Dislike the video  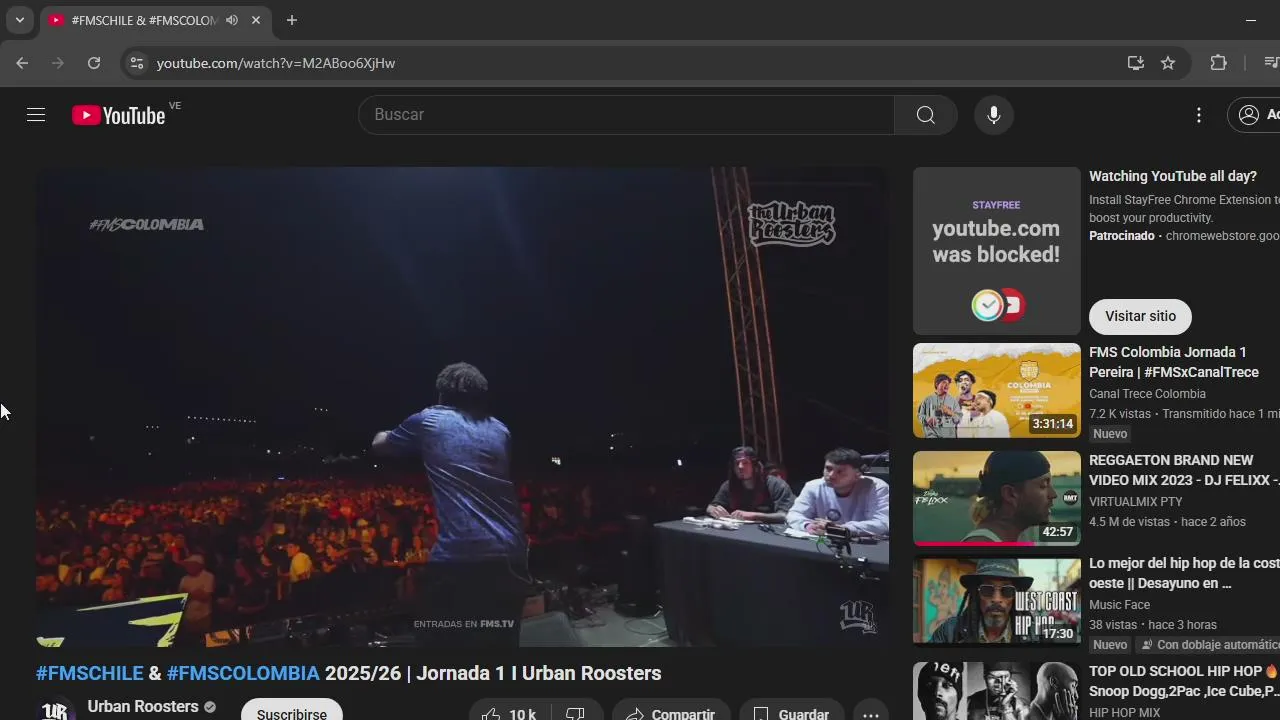tap(576, 714)
